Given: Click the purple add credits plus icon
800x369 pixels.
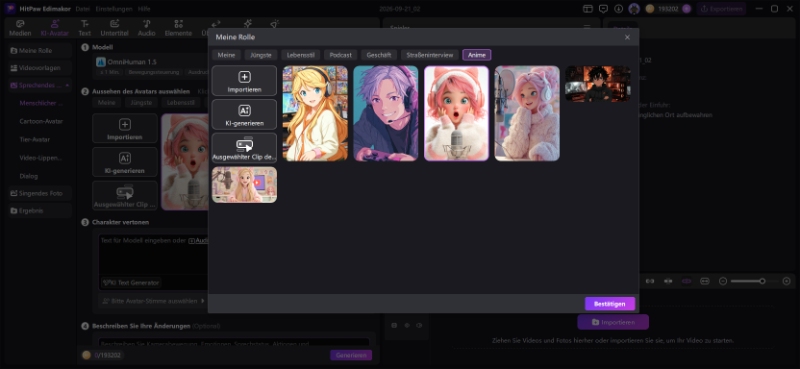Looking at the screenshot, I should [x=686, y=9].
